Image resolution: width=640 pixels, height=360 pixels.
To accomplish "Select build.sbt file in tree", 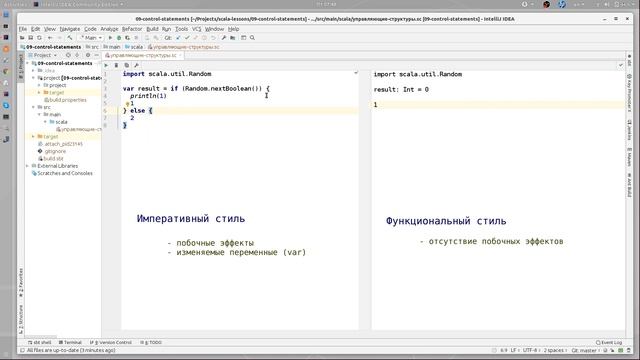I will 51,158.
